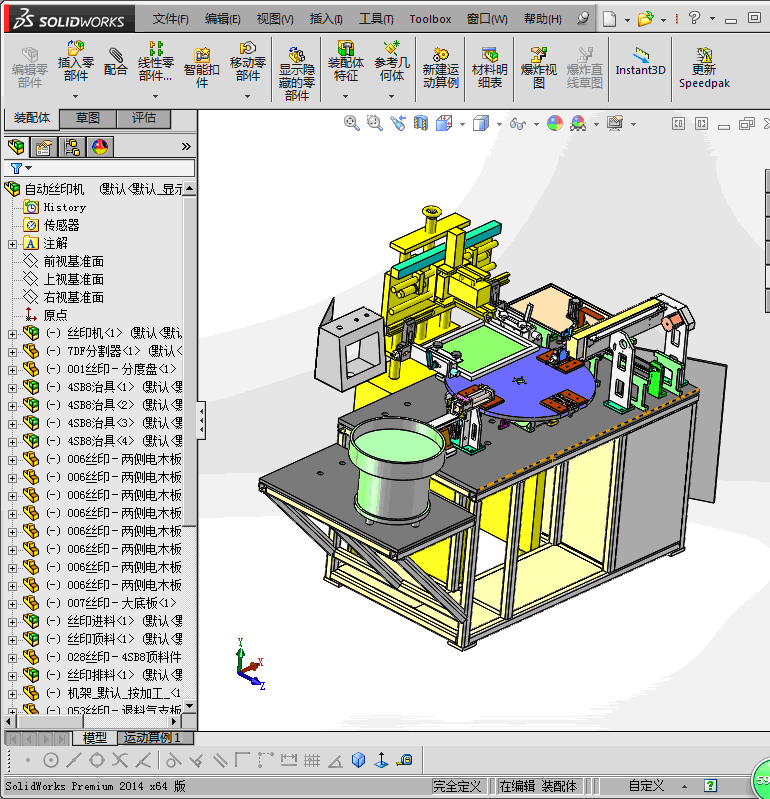Open dropdown under Reference Geometry
This screenshot has width=770, height=799.
(391, 96)
